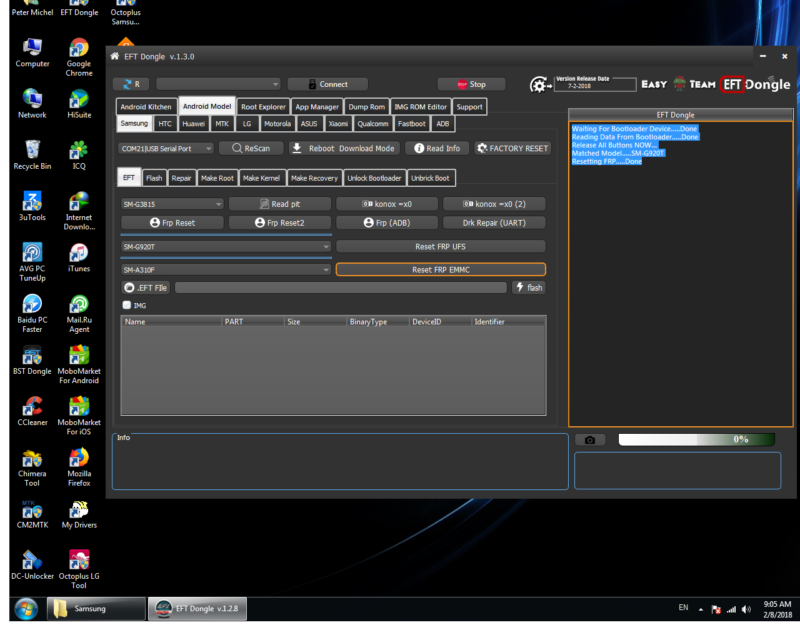The width and height of the screenshot is (800, 640).
Task: Click the Drk Repair (UART) button
Action: tap(494, 223)
